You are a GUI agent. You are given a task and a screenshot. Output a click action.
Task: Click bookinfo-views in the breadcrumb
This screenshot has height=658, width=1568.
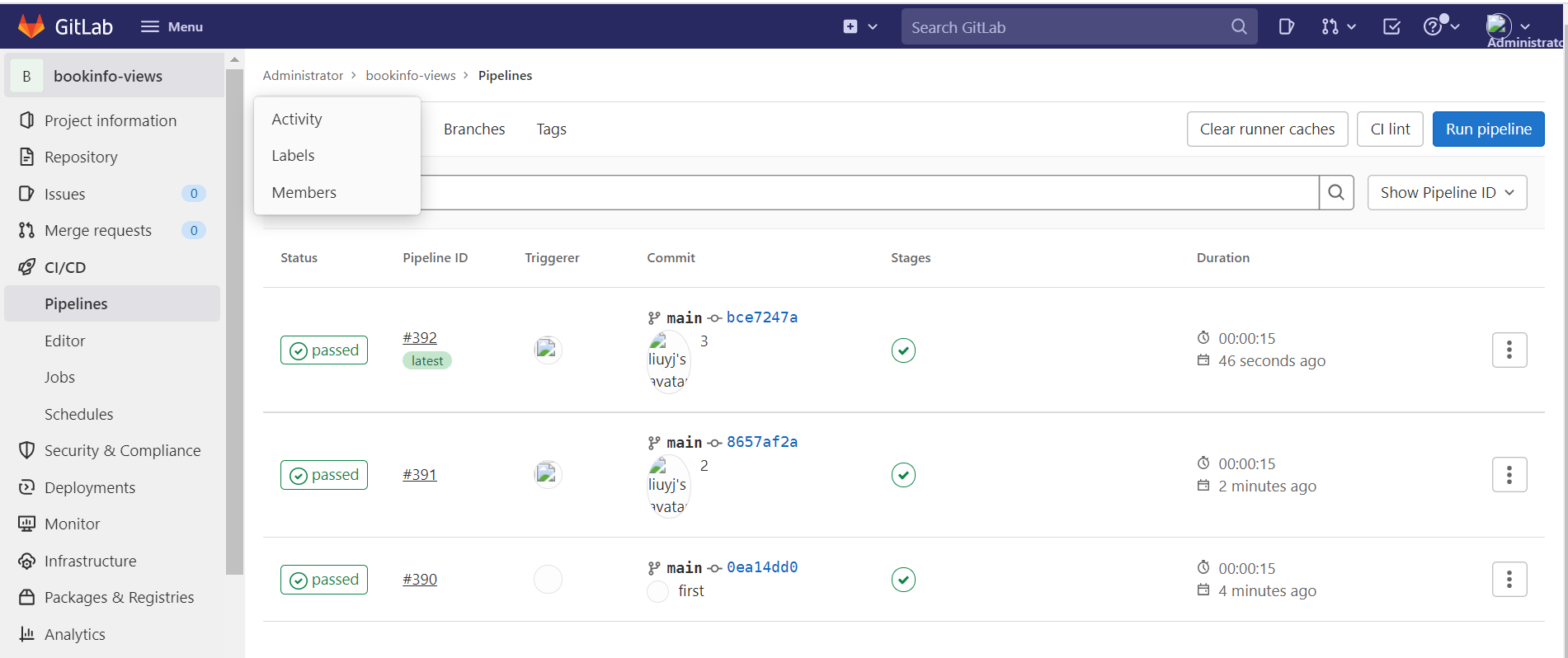pyautogui.click(x=411, y=75)
